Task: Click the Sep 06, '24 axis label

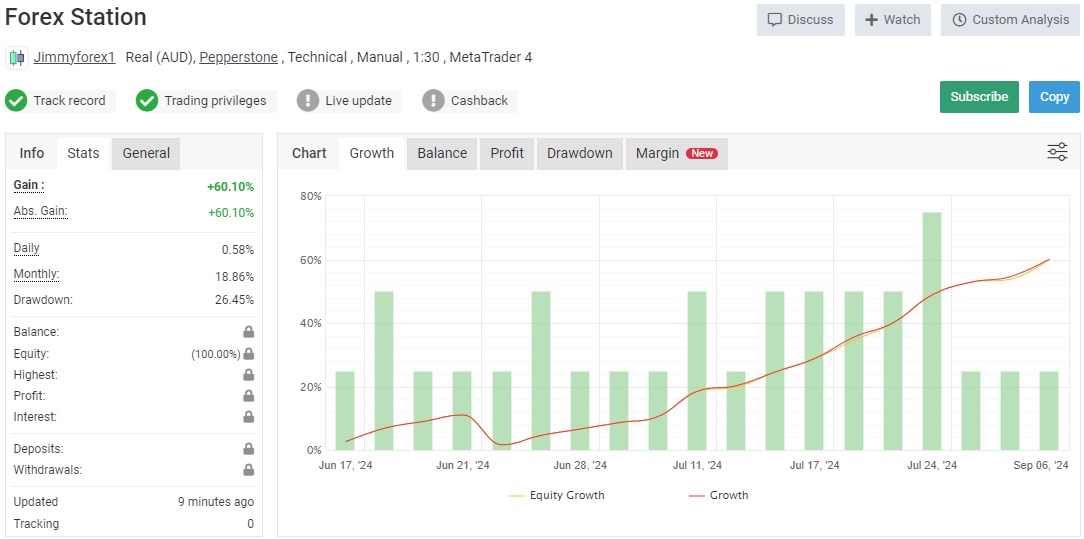Action: click(x=1043, y=466)
